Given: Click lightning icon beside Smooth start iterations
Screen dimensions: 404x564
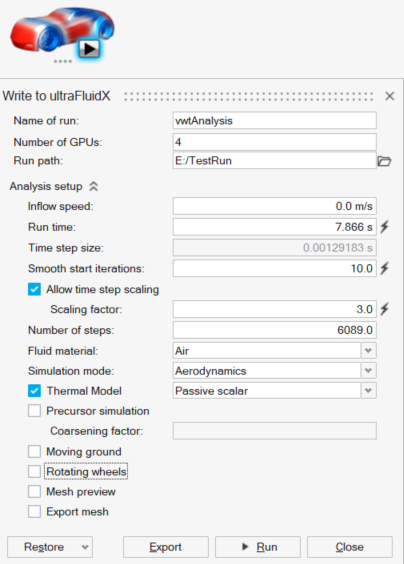Looking at the screenshot, I should coord(385,268).
